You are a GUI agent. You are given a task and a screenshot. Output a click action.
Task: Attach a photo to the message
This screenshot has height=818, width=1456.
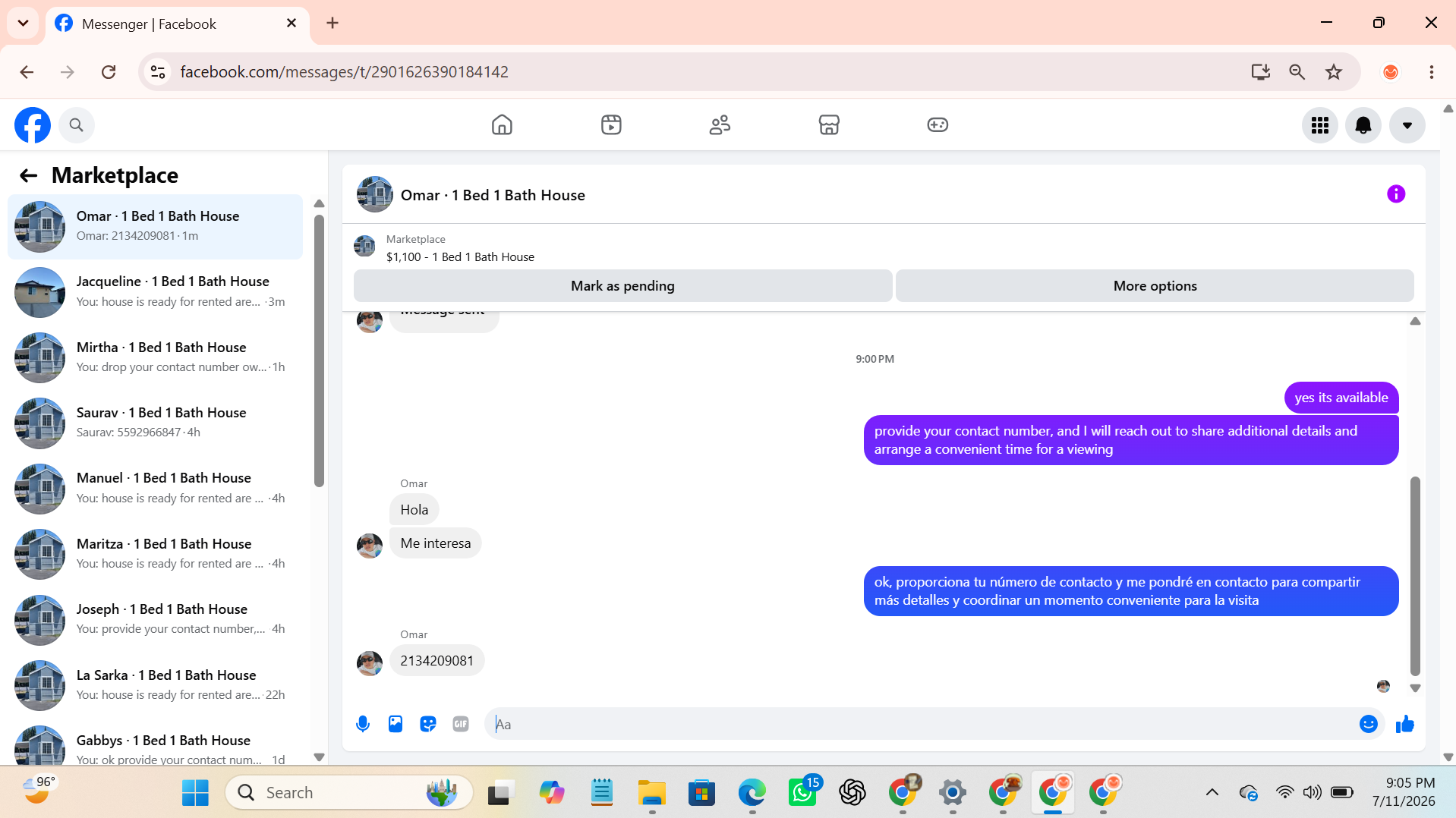pyautogui.click(x=396, y=724)
